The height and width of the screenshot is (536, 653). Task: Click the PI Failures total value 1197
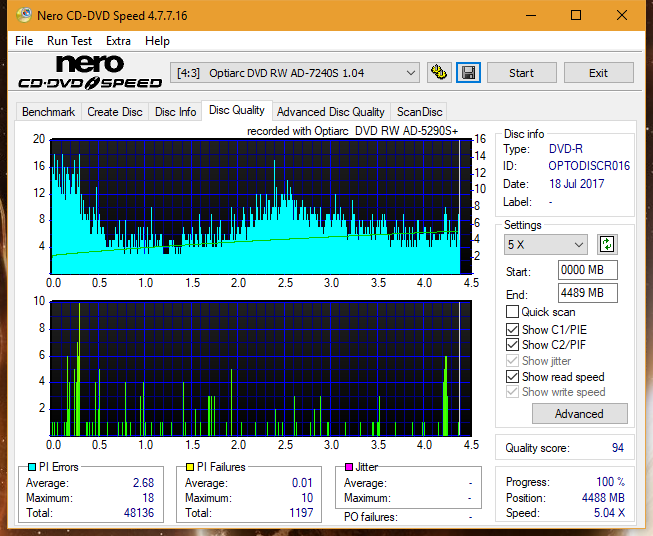coord(301,513)
